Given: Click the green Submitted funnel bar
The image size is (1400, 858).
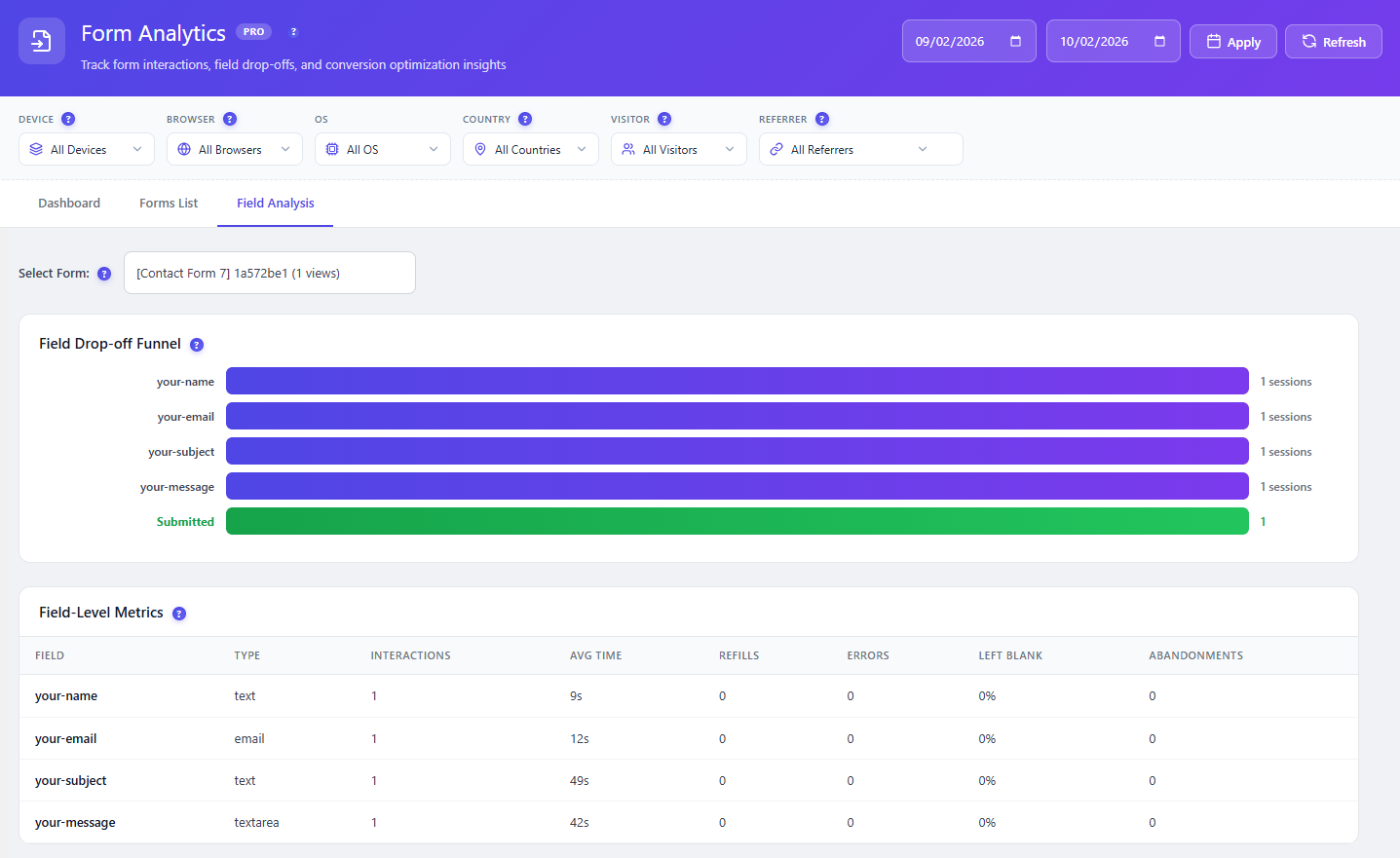Looking at the screenshot, I should (x=737, y=521).
